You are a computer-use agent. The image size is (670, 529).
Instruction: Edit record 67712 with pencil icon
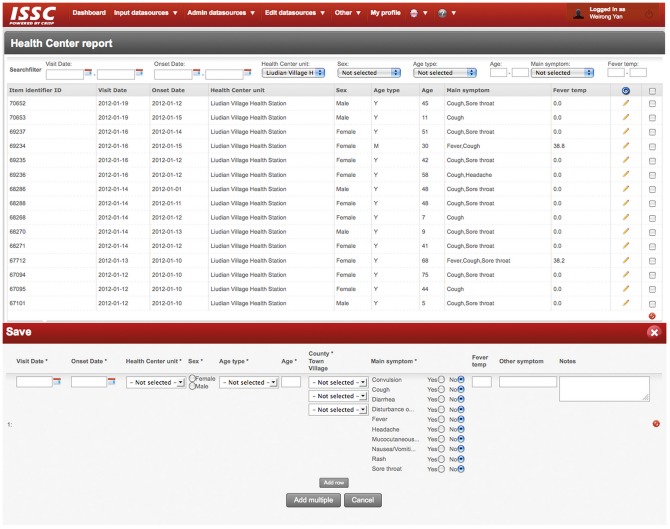[x=626, y=260]
